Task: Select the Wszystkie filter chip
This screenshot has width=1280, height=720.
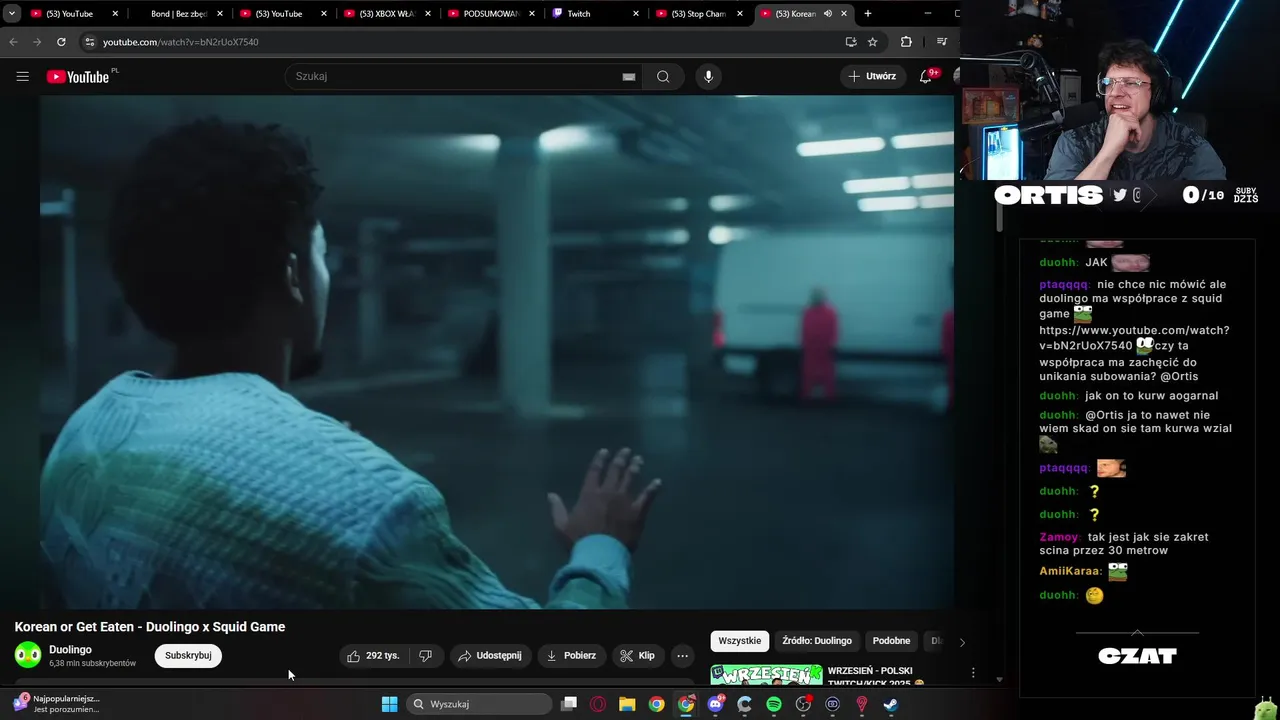Action: coord(740,641)
